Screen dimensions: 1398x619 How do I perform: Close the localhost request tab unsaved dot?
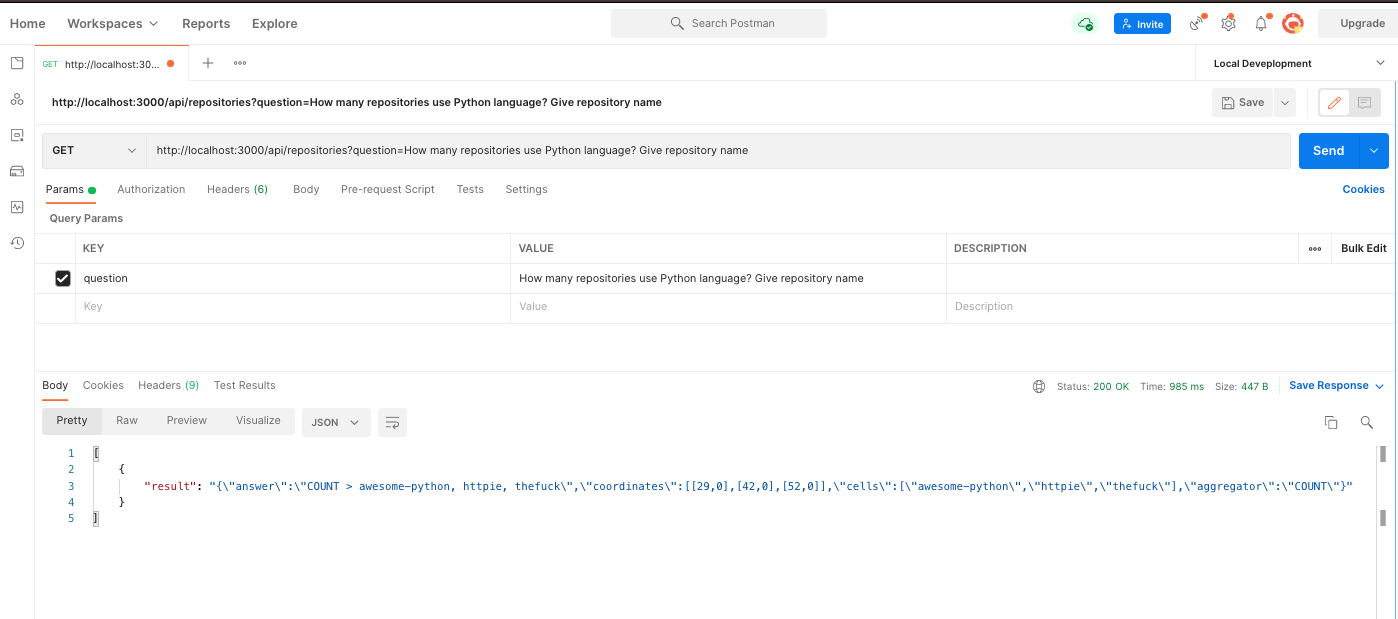point(170,63)
